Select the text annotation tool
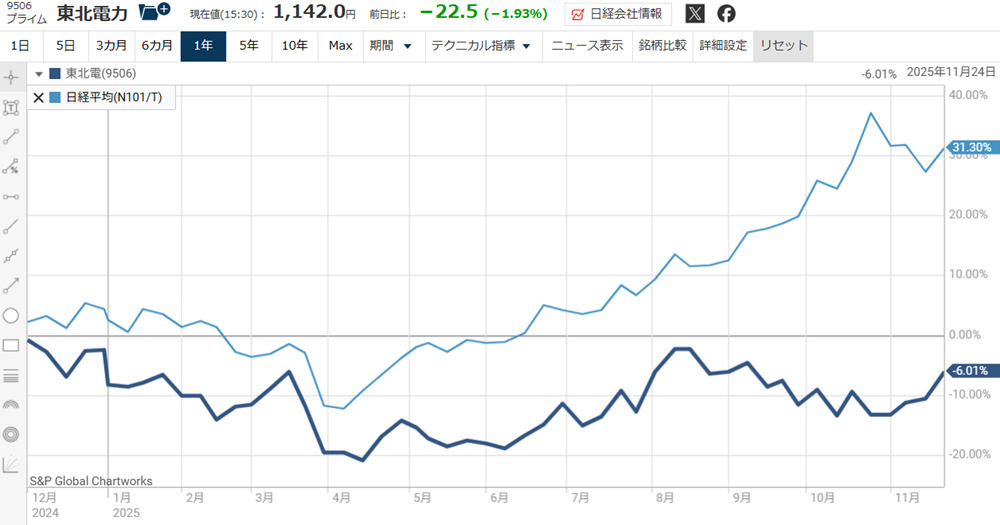Image resolution: width=1000 pixels, height=525 pixels. 12,107
